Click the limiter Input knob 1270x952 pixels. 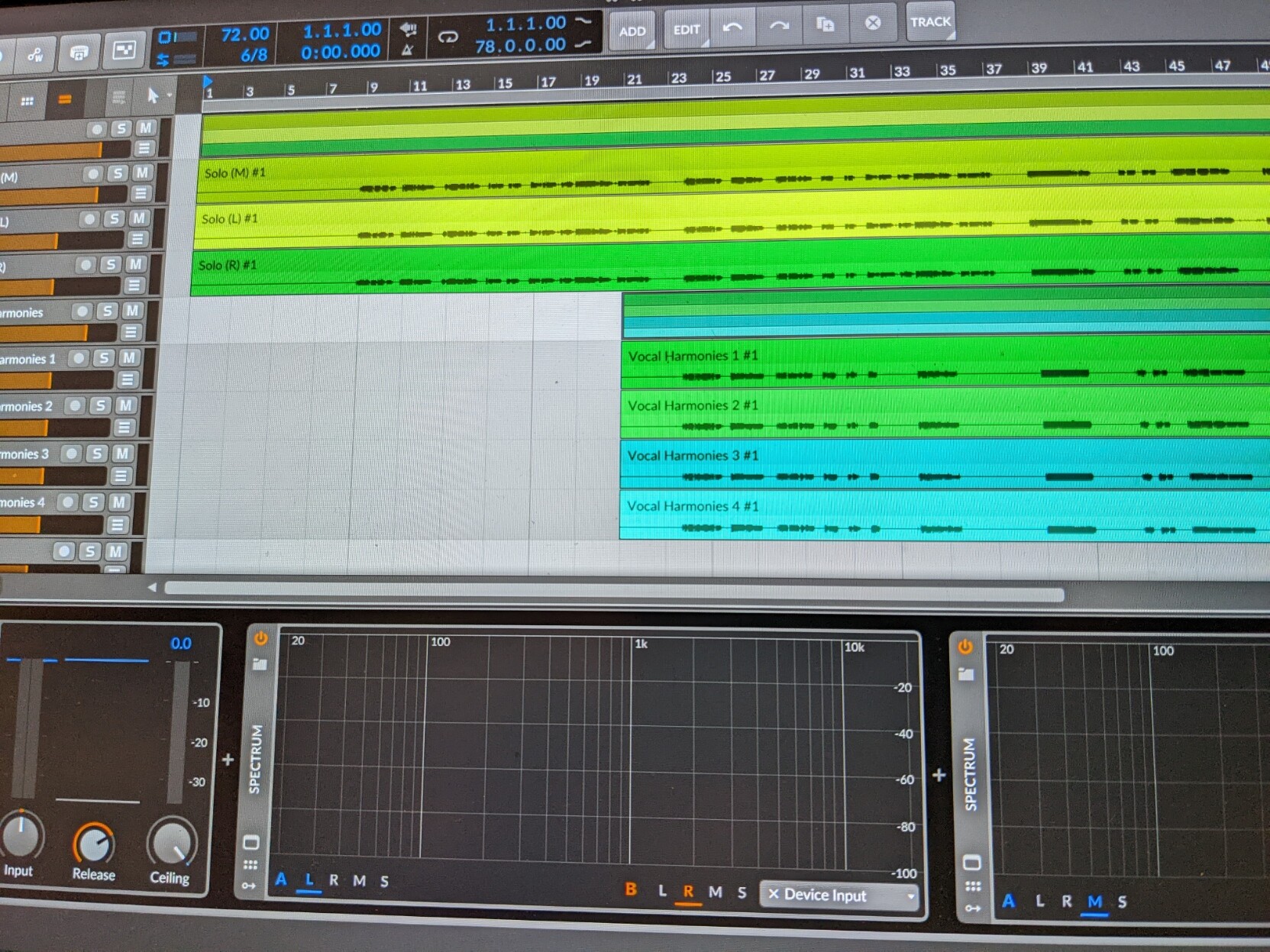21,836
